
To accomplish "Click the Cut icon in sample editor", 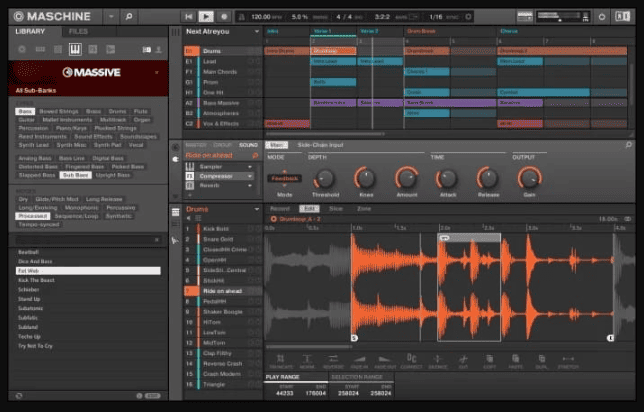I will click(x=463, y=361).
